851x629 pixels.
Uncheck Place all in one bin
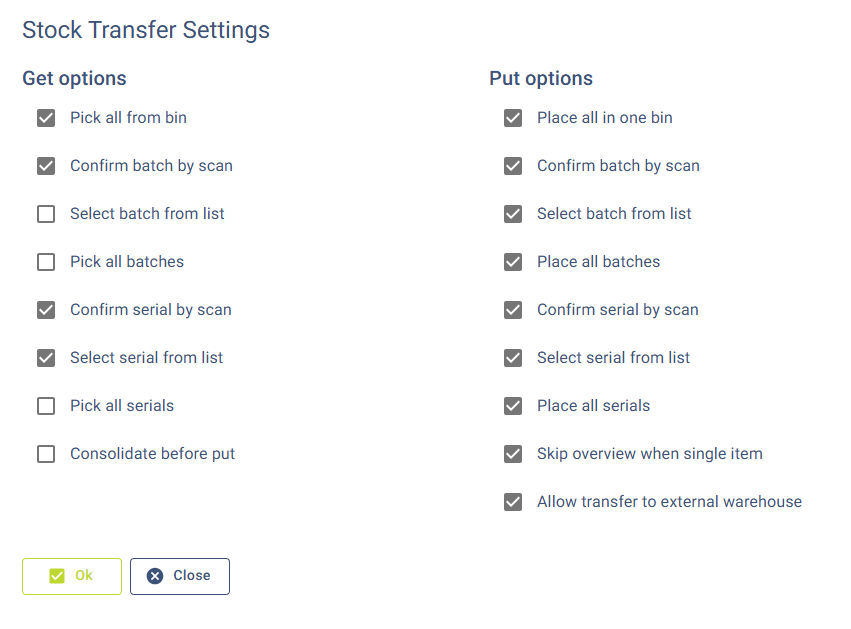click(x=513, y=118)
